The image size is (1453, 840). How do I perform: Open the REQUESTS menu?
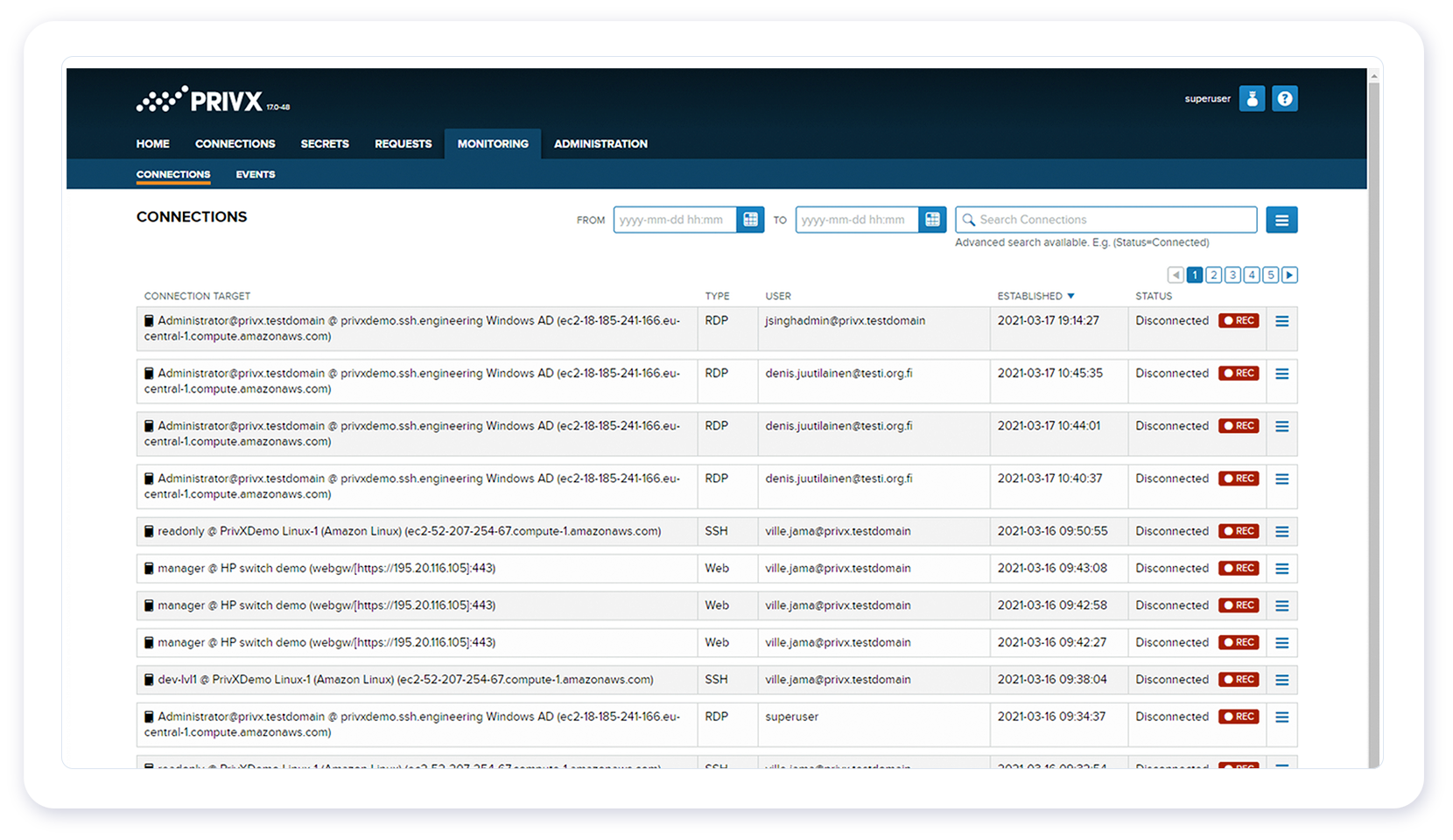[x=404, y=143]
